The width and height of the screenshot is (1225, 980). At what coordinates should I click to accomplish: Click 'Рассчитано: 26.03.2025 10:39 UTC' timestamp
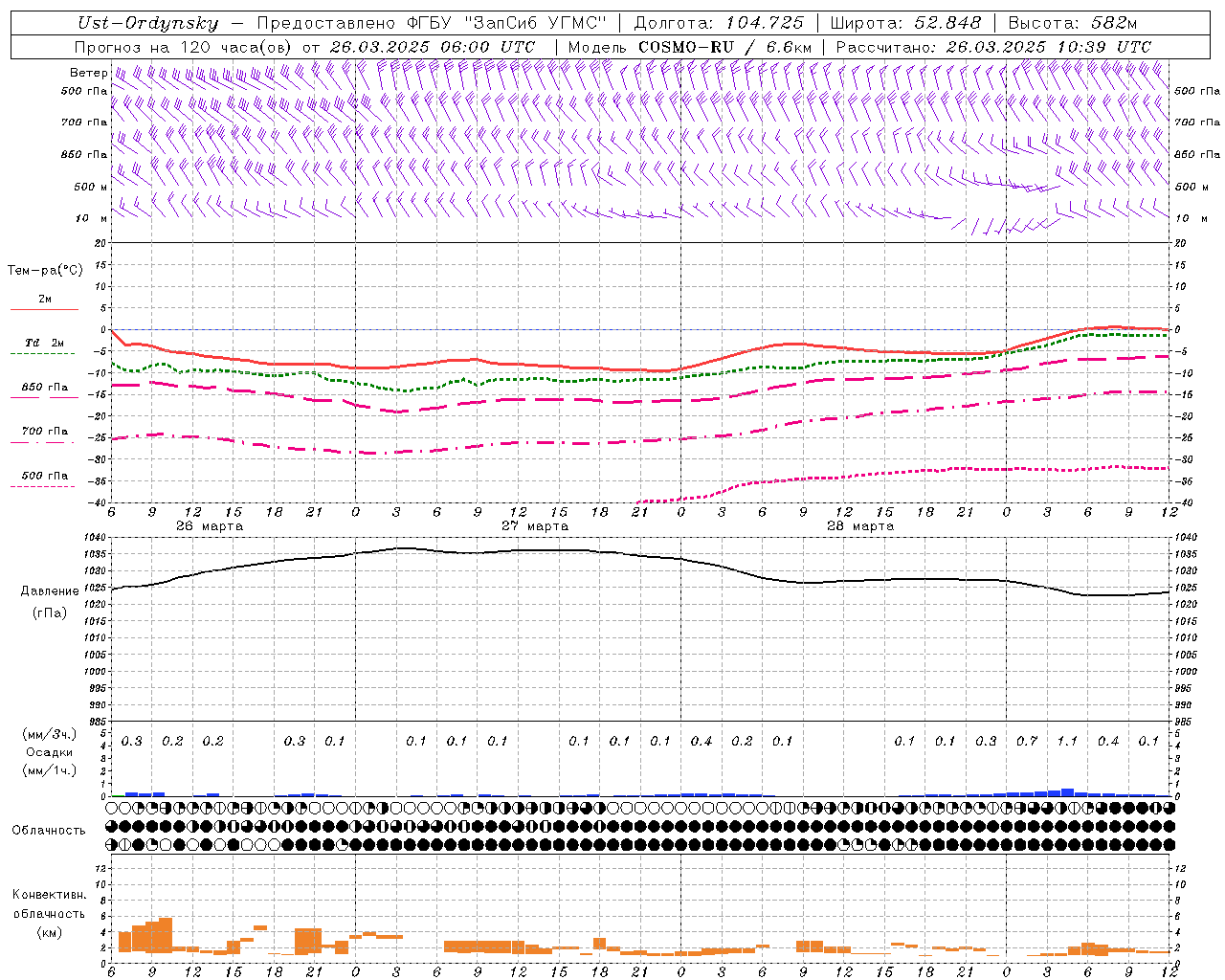tap(993, 47)
